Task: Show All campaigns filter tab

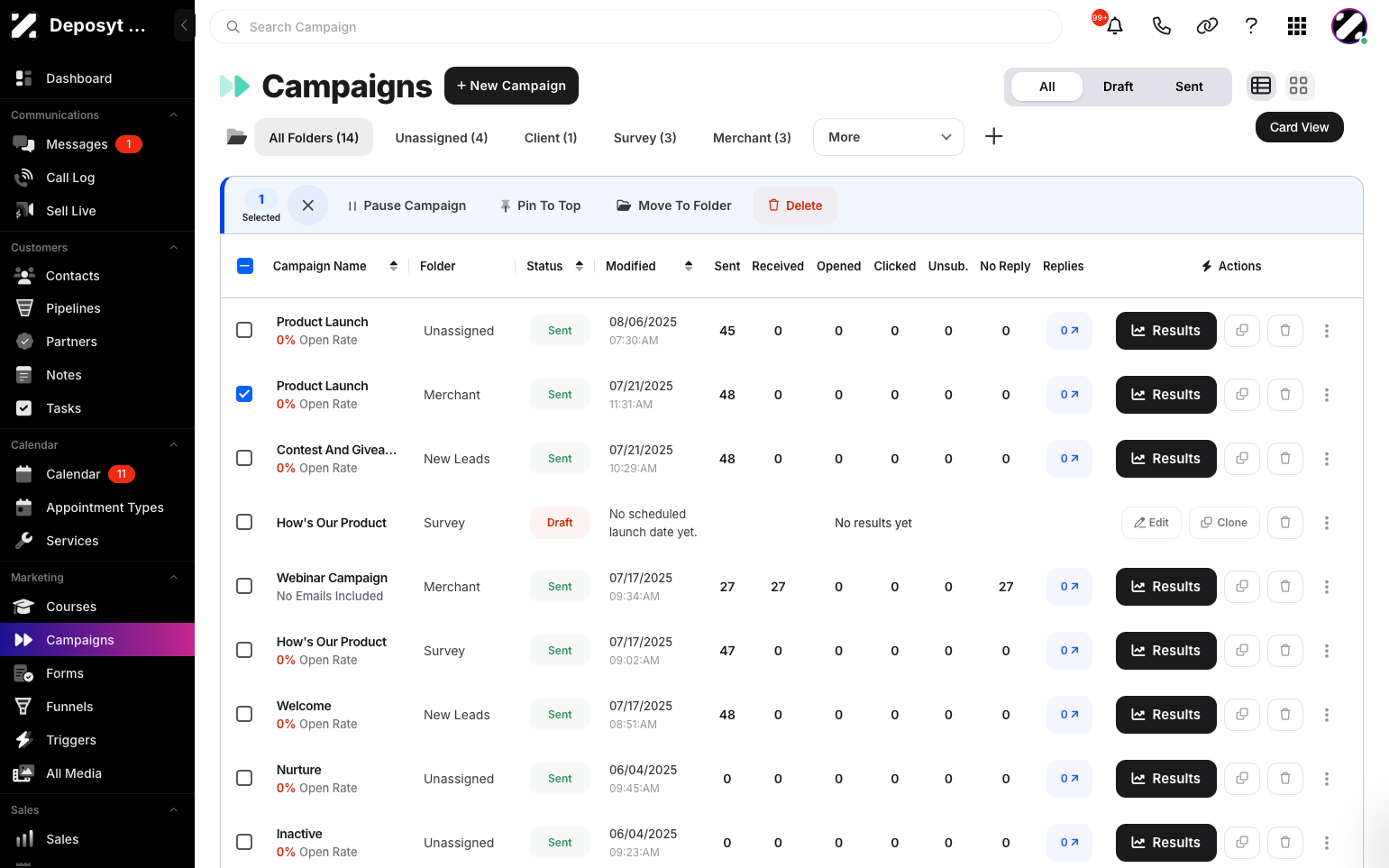Action: click(x=1047, y=87)
